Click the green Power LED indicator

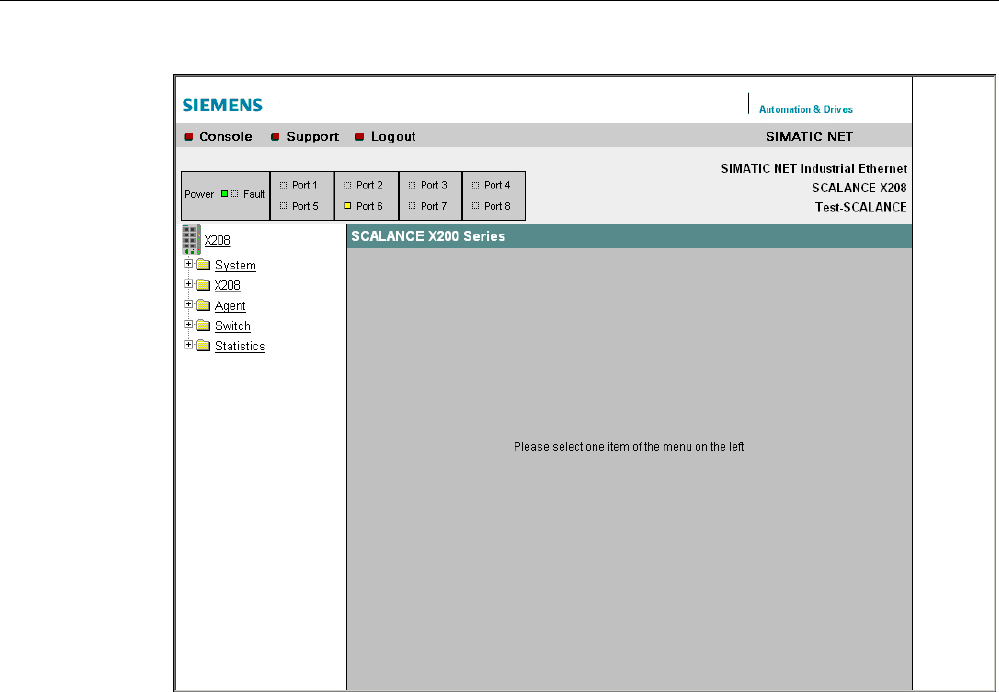[x=224, y=194]
